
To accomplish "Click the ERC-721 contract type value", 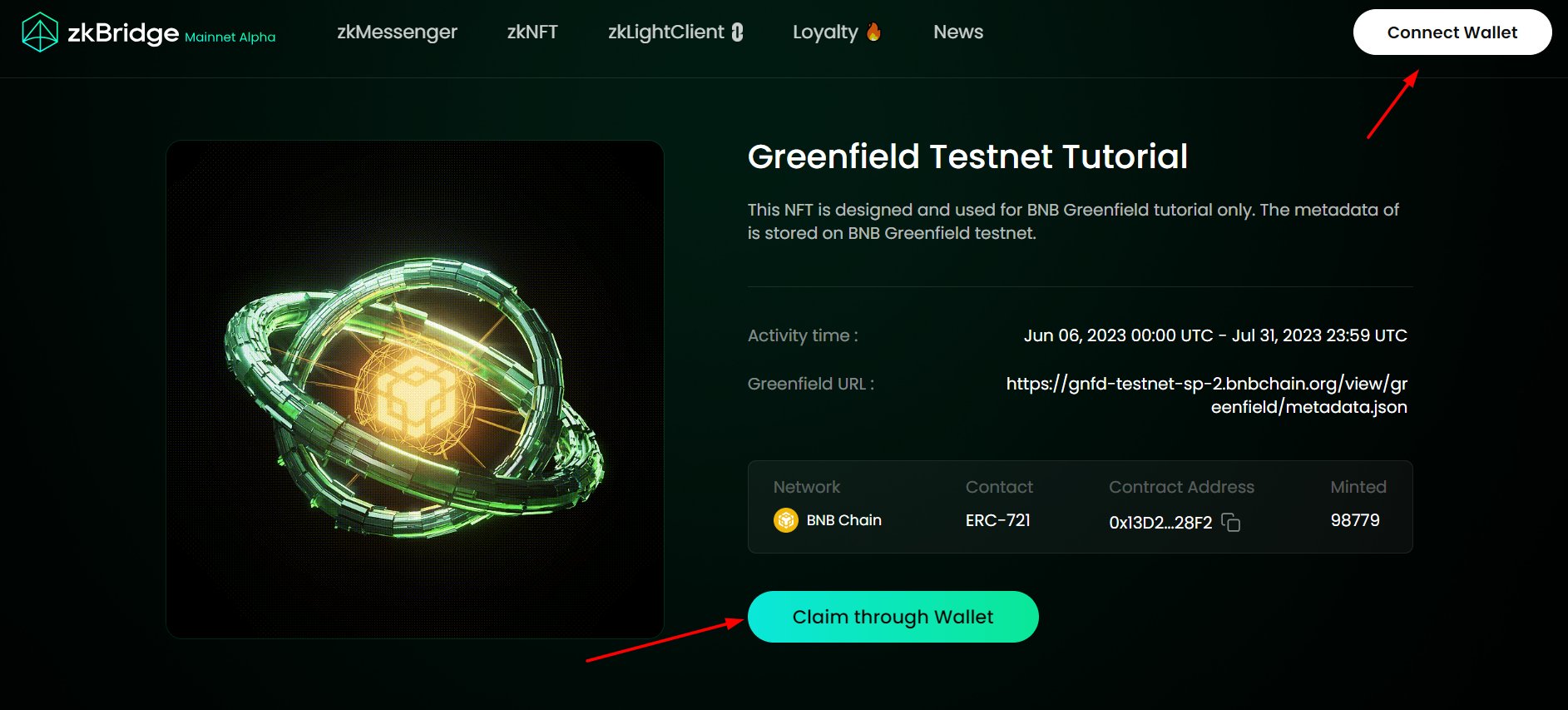I will pos(998,520).
